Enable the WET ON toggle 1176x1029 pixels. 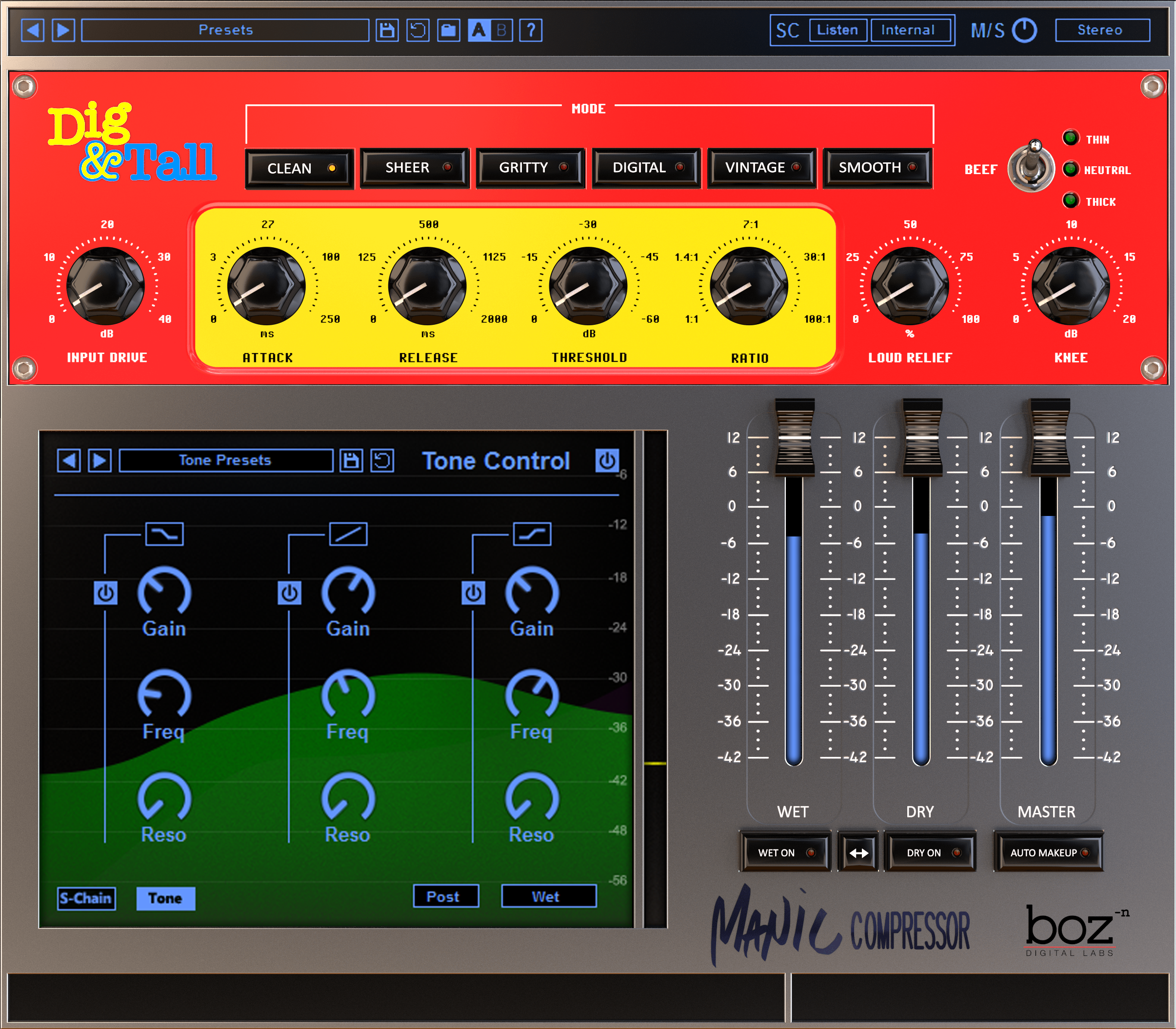click(784, 852)
